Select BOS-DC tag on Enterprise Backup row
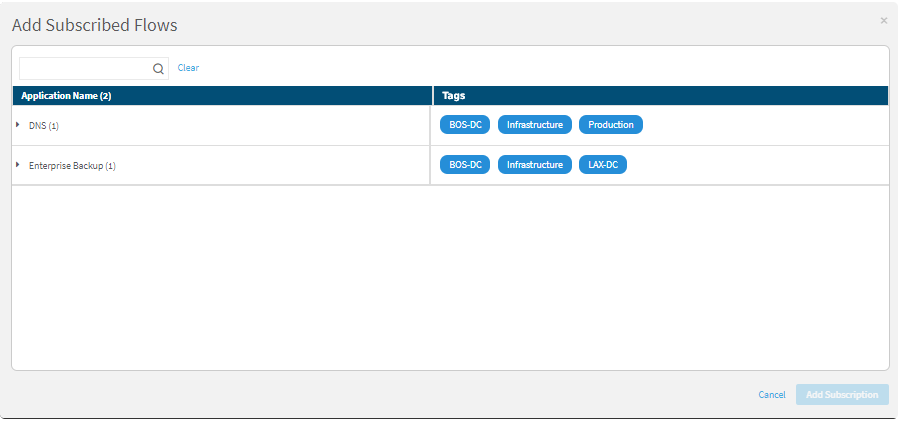The width and height of the screenshot is (902, 424). tap(465, 165)
